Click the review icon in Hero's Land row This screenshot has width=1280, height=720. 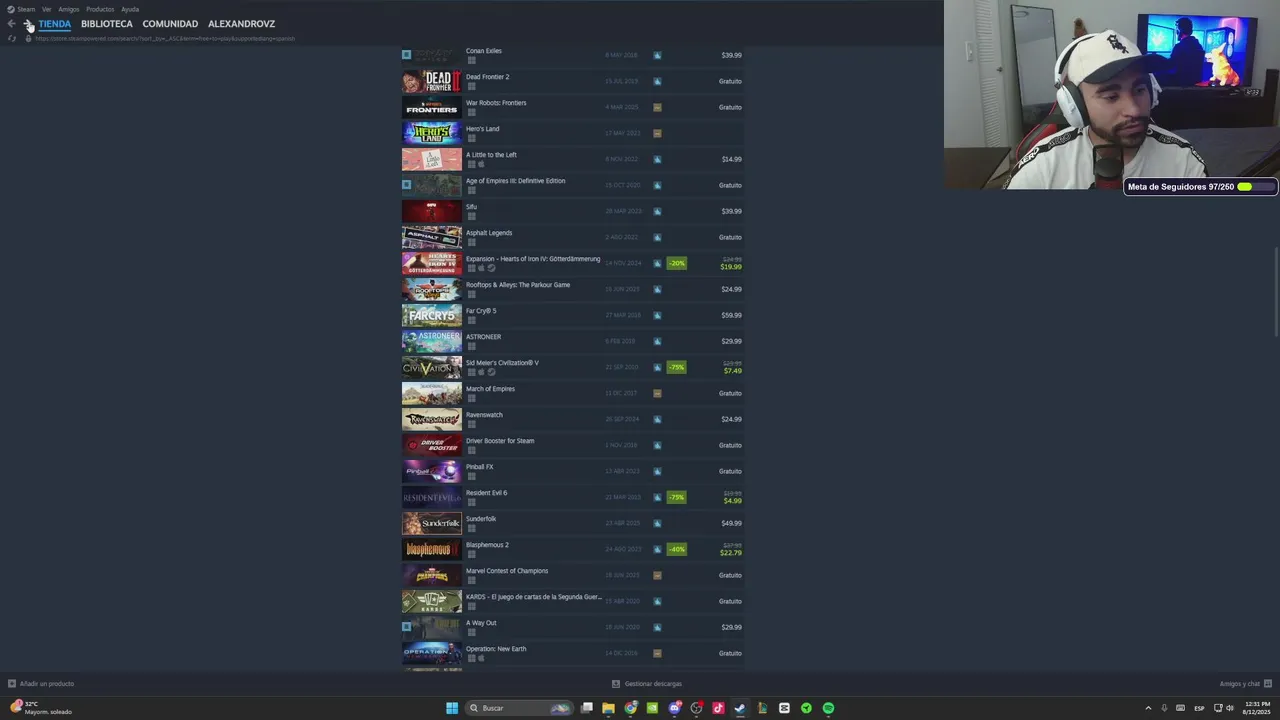tap(657, 133)
